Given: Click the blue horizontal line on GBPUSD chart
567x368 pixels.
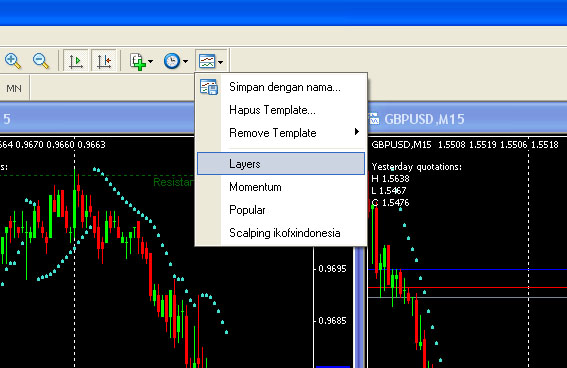Looking at the screenshot, I should pos(467,269).
